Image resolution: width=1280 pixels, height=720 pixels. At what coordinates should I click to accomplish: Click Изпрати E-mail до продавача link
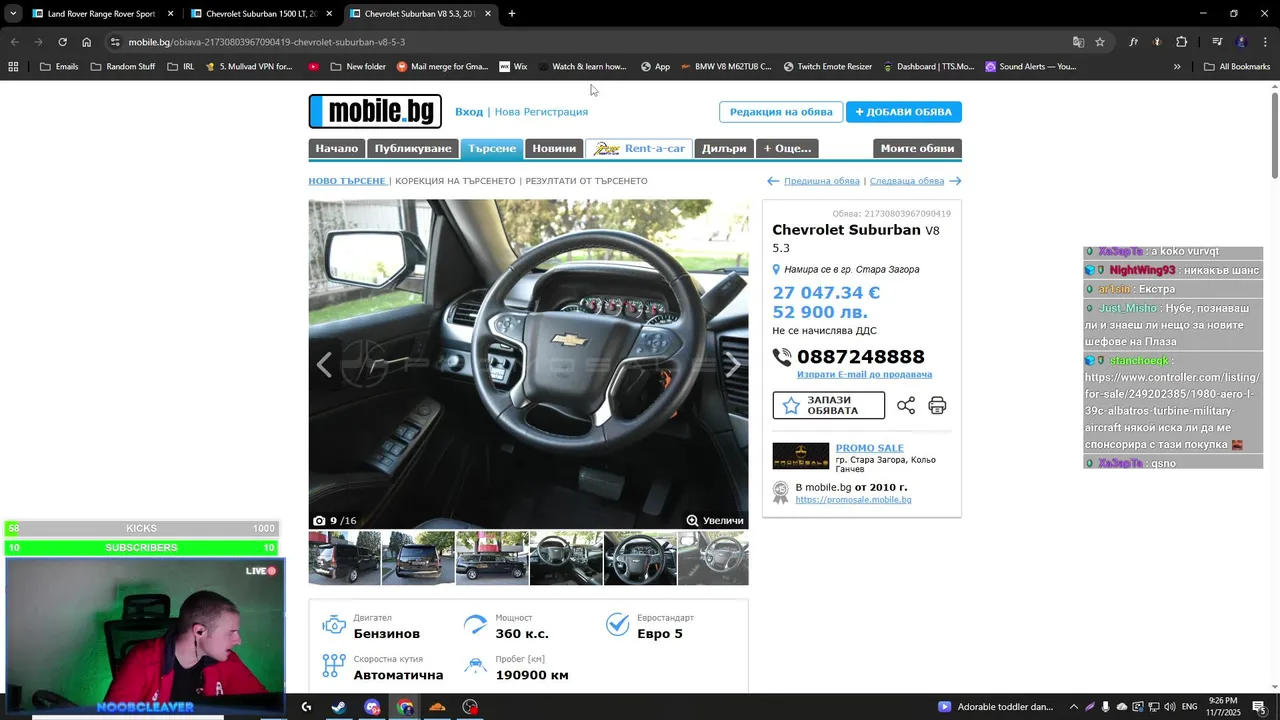point(864,374)
